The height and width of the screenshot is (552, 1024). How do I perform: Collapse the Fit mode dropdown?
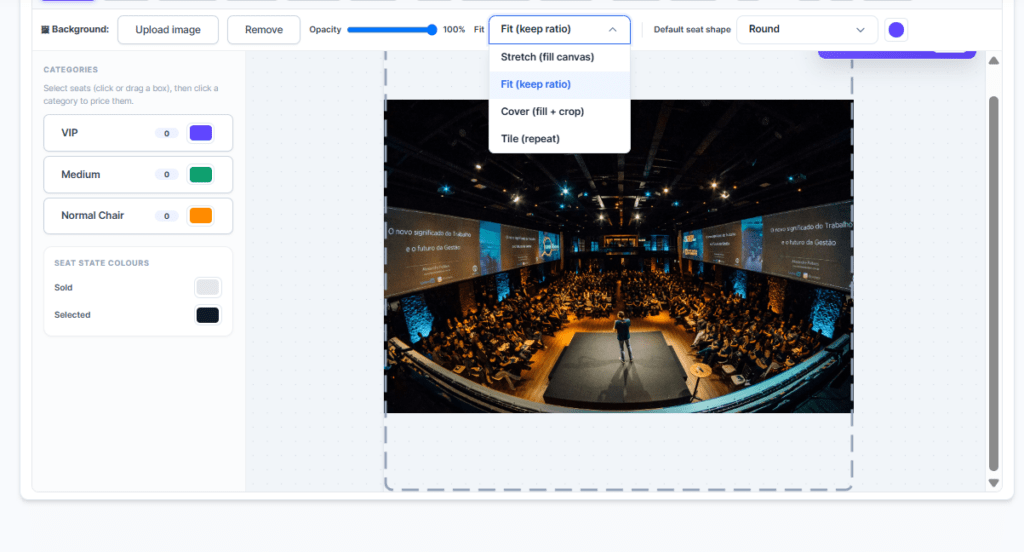tap(559, 29)
